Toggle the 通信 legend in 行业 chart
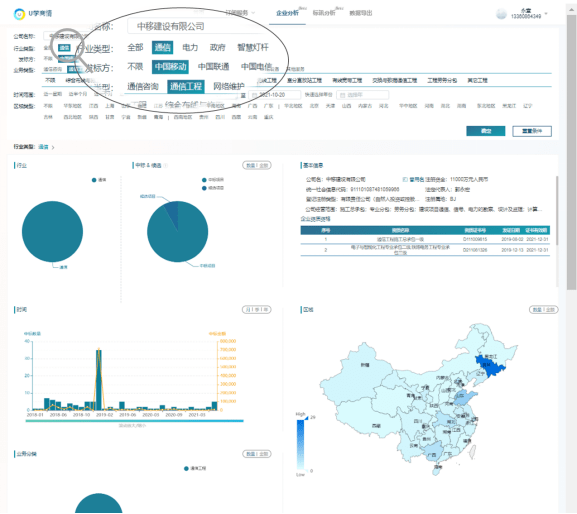This screenshot has width=577, height=514. click(99, 180)
